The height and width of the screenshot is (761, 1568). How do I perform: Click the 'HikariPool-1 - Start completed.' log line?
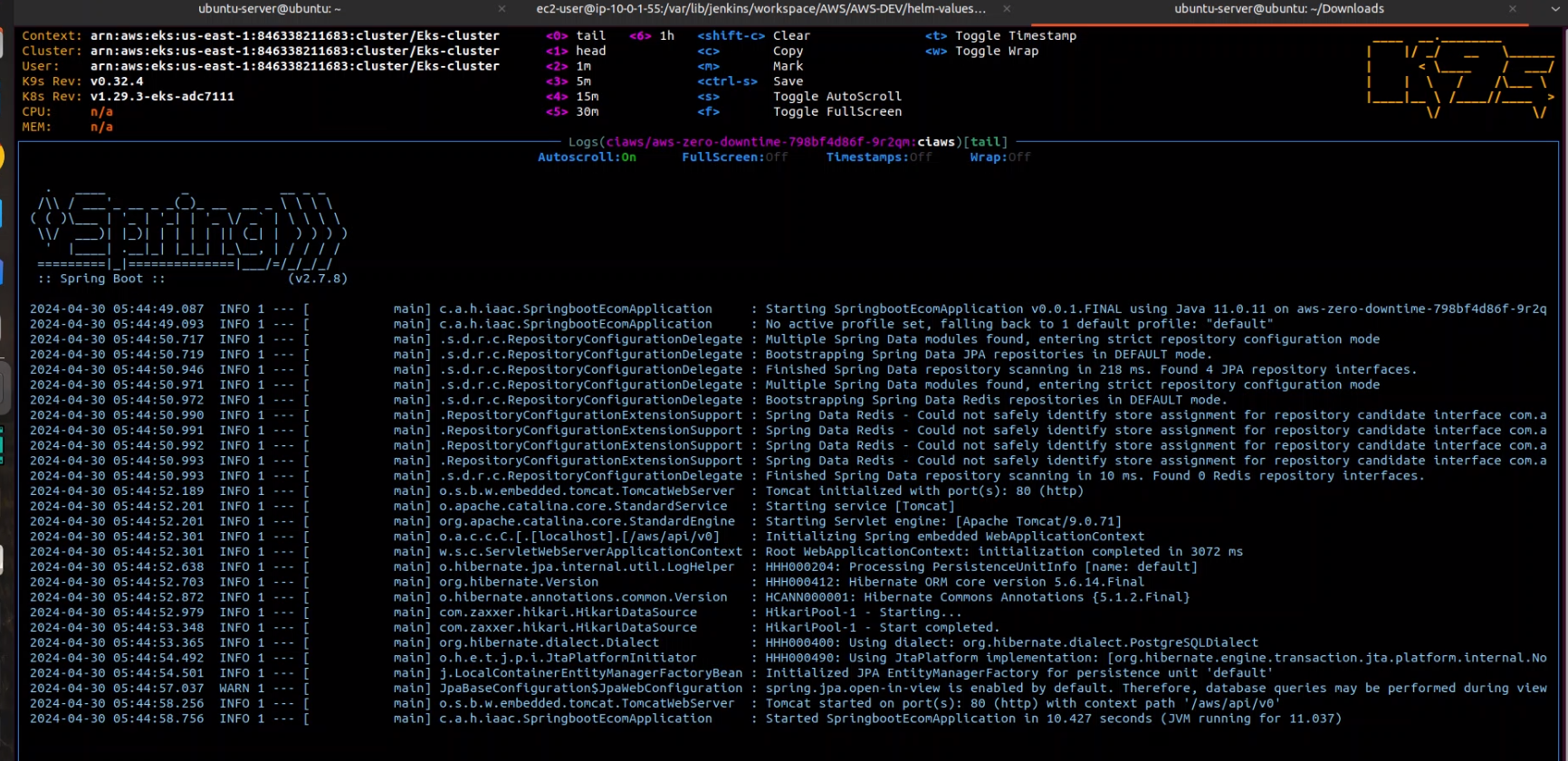point(515,628)
